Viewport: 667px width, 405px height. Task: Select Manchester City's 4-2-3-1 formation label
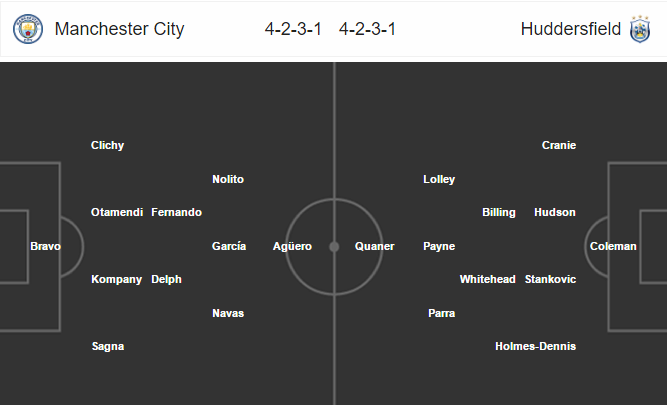[x=293, y=29]
